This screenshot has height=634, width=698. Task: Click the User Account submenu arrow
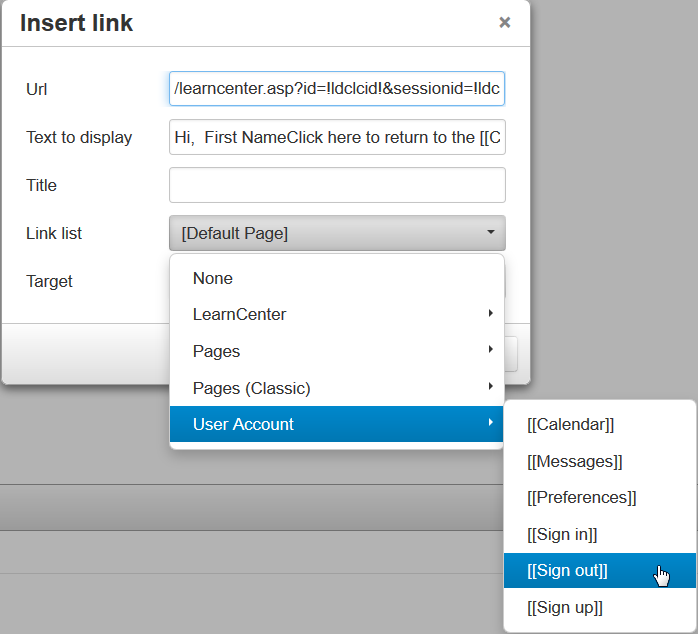click(490, 424)
